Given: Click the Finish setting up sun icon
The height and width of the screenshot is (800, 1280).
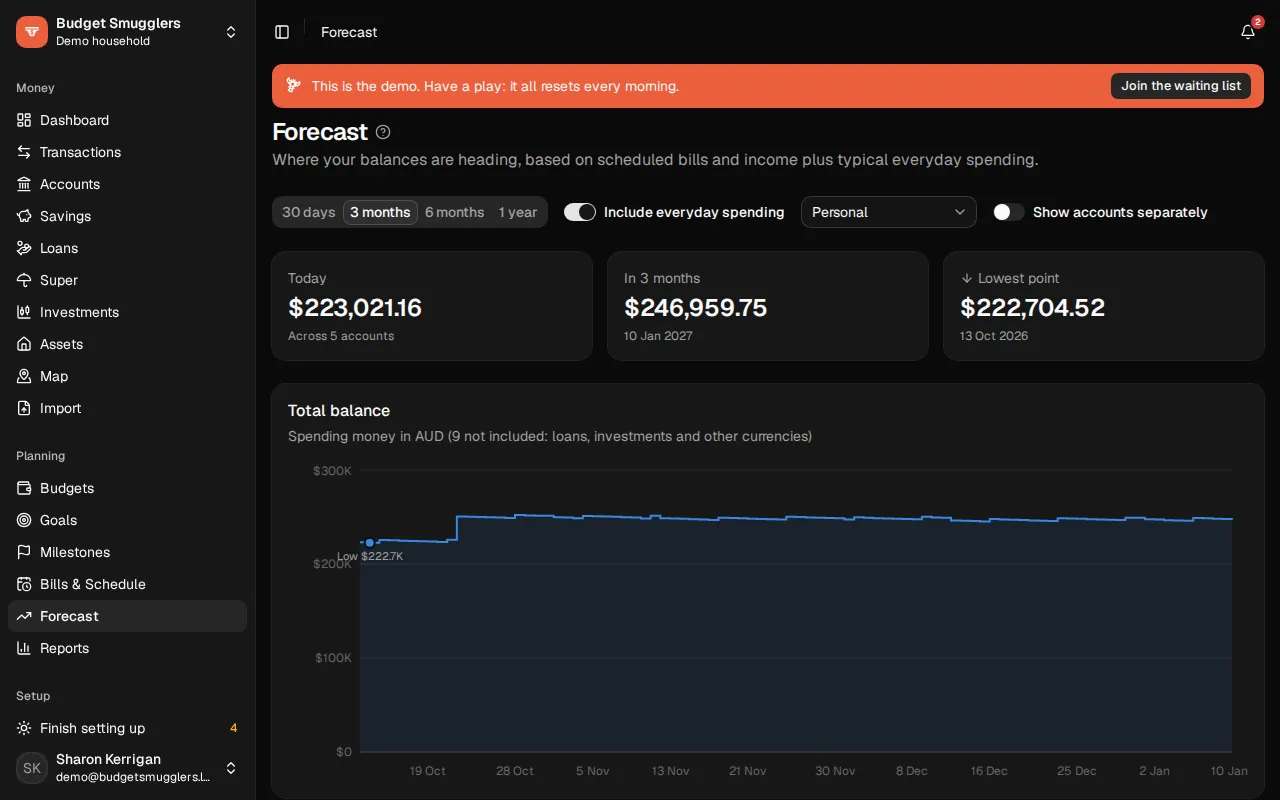Looking at the screenshot, I should (x=24, y=728).
